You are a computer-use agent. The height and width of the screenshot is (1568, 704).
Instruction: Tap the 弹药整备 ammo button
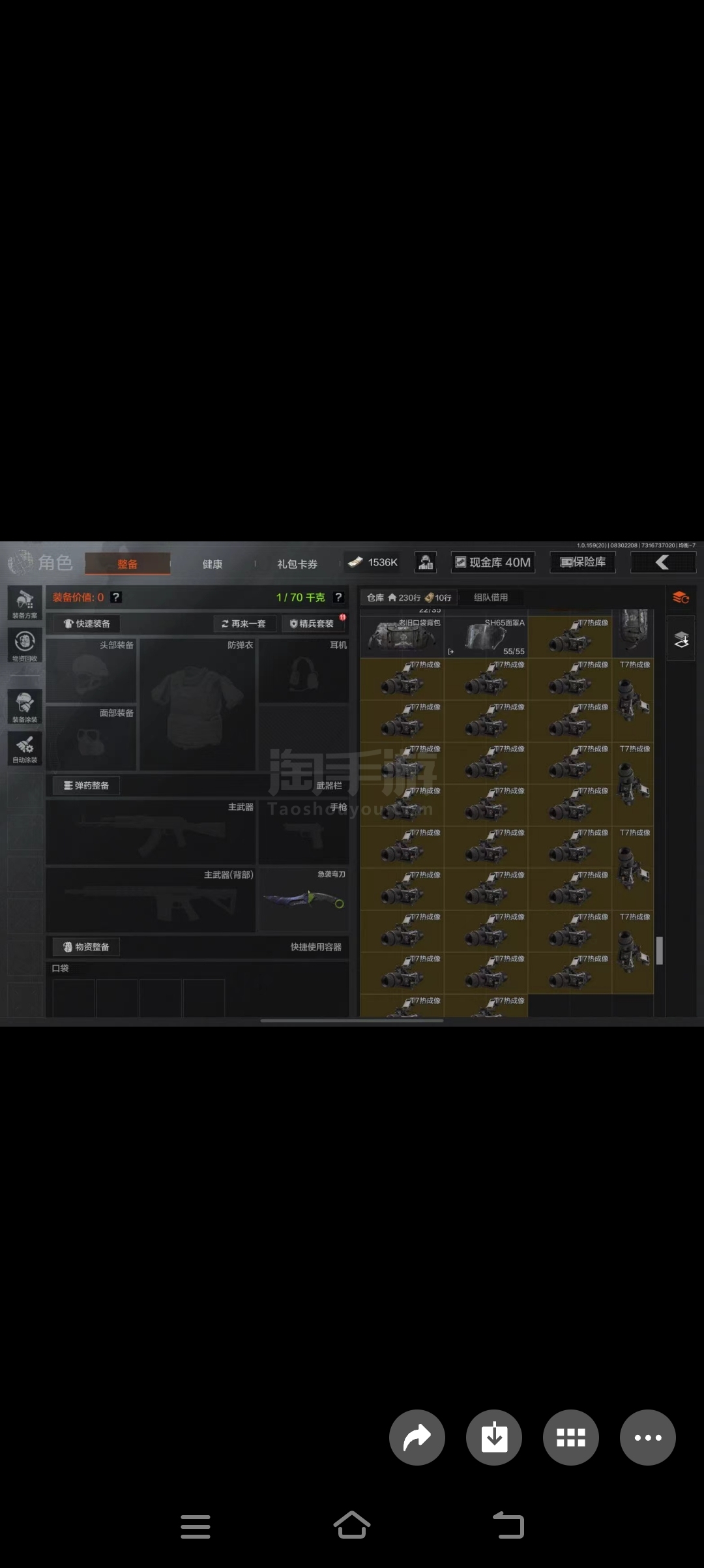click(87, 785)
